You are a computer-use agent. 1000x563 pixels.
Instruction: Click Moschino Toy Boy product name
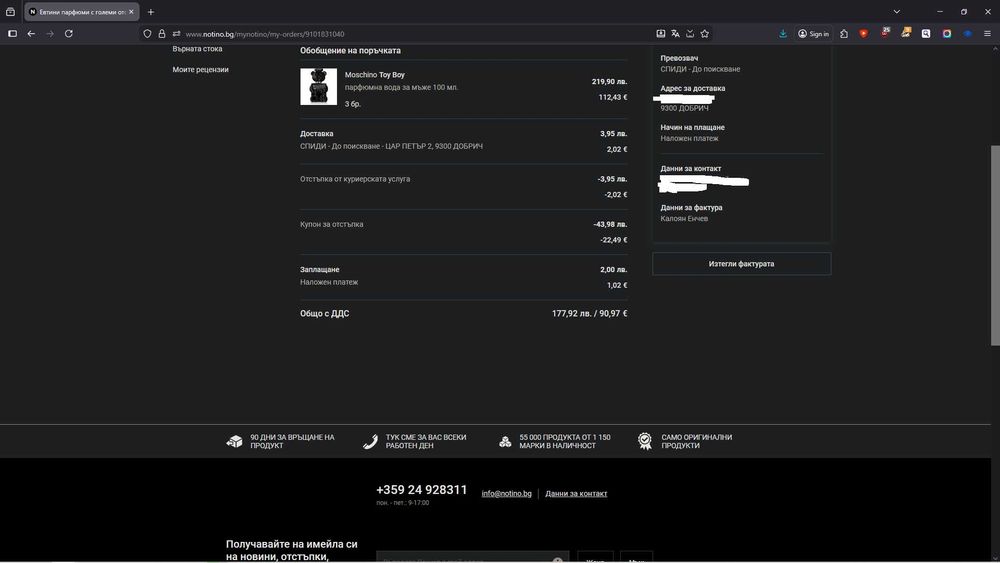374,75
